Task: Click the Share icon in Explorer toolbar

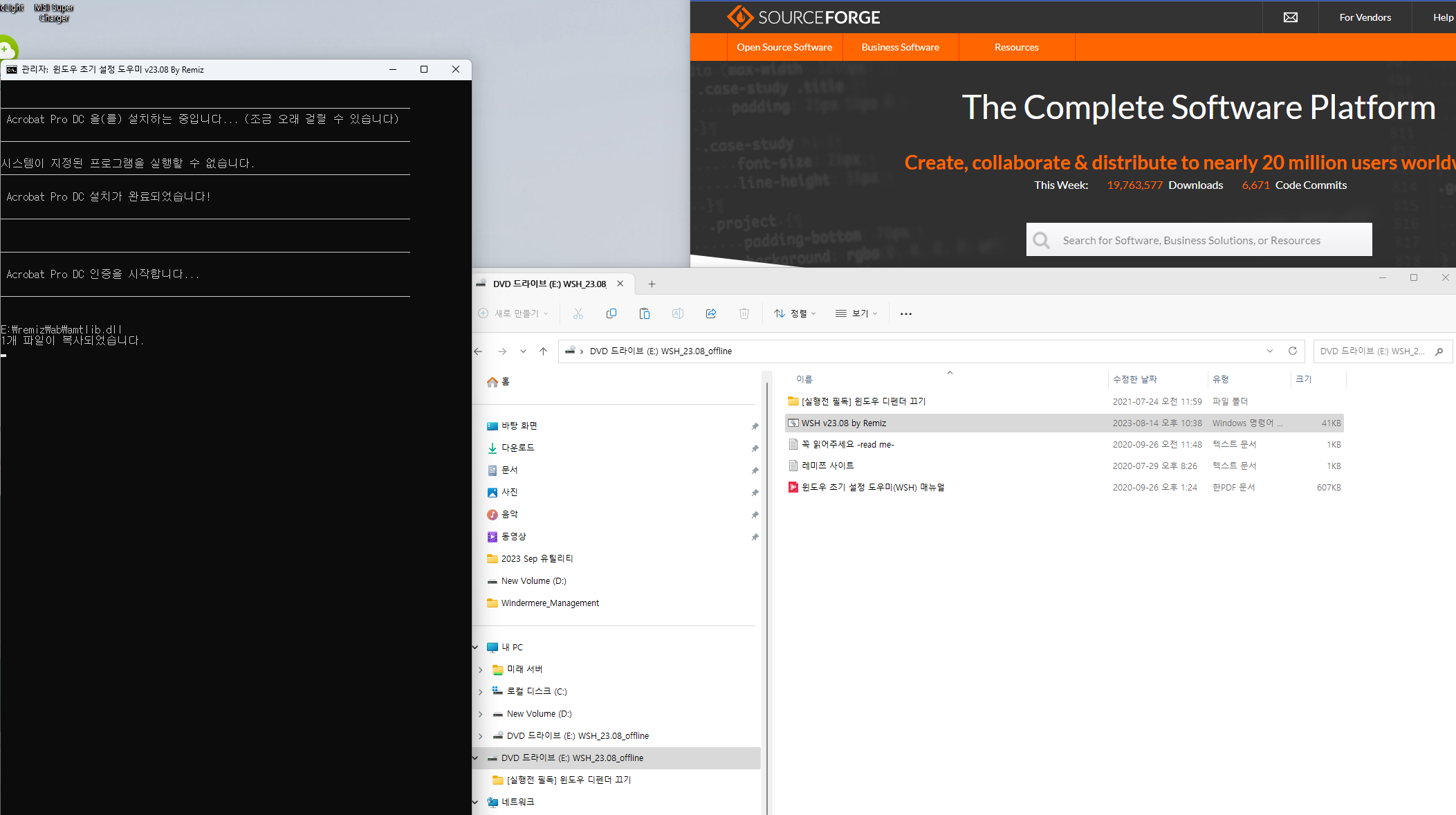Action: click(711, 313)
